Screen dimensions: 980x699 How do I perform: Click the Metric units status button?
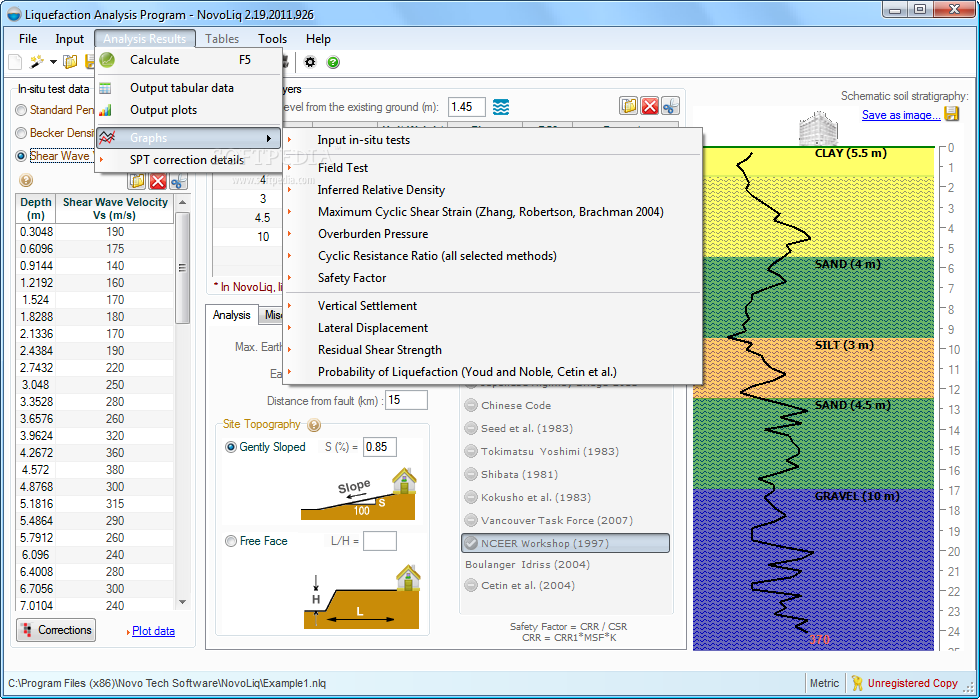tap(824, 683)
